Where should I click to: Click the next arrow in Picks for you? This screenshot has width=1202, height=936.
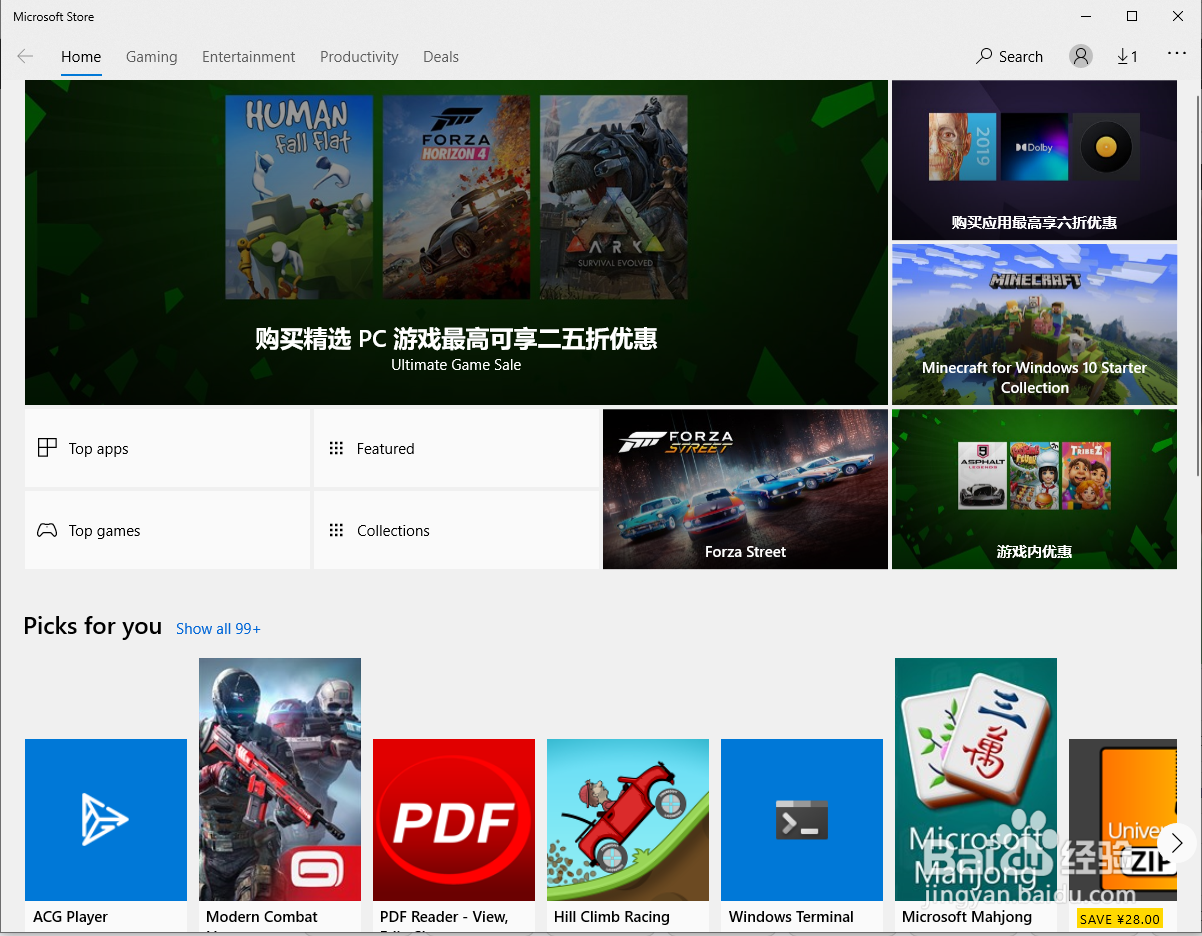[x=1176, y=843]
